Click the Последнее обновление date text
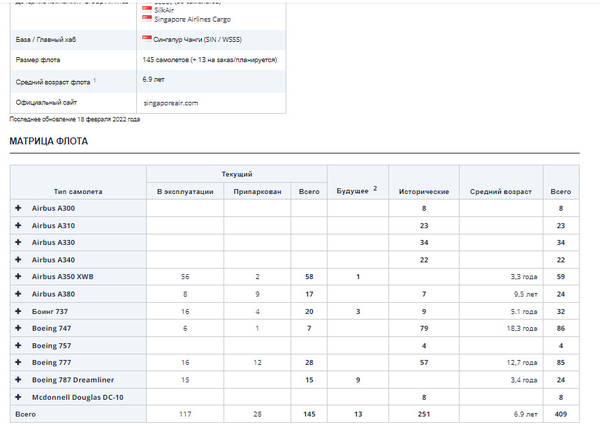 [x=75, y=119]
